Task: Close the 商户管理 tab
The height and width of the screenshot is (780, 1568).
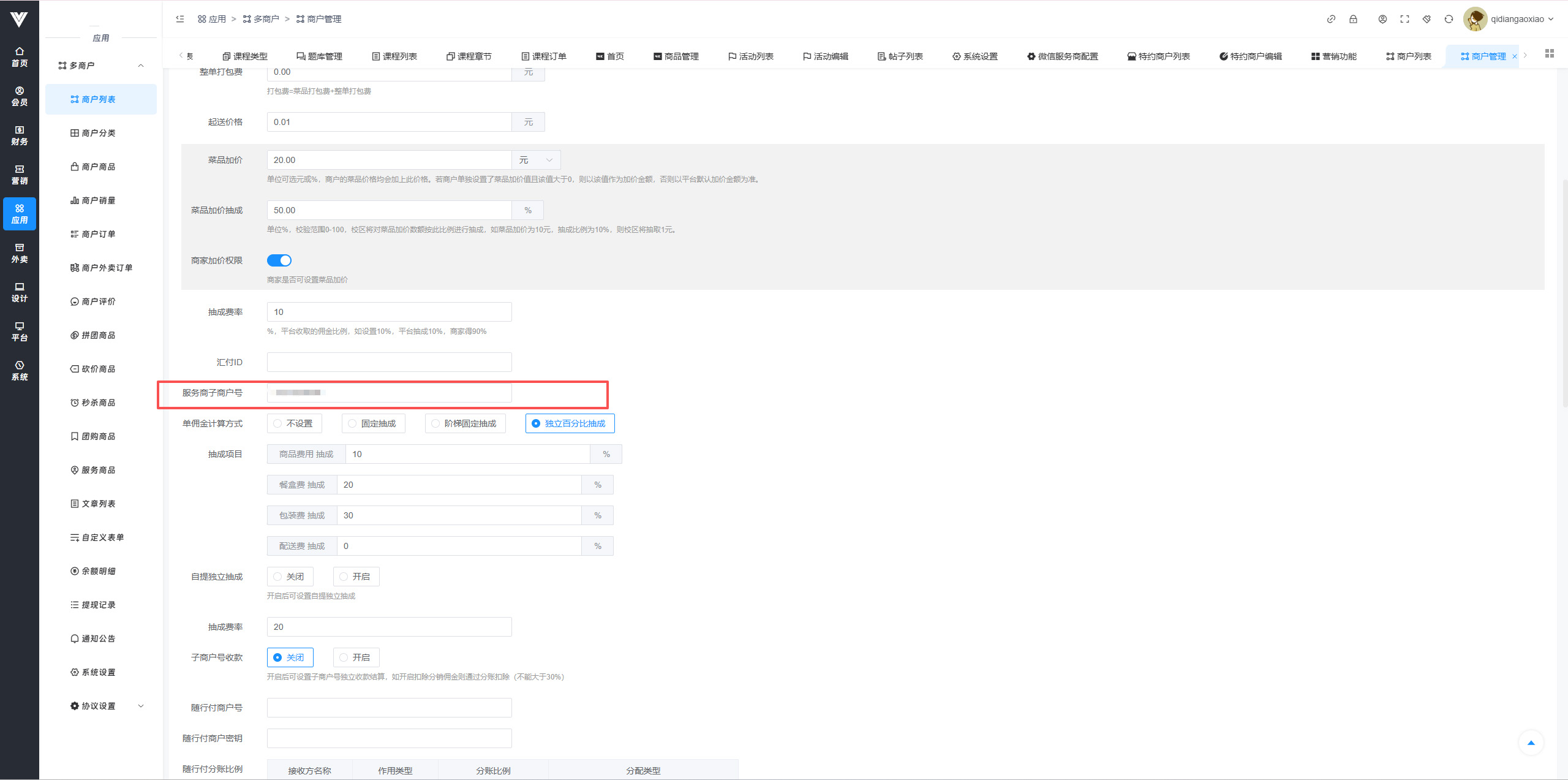Action: [x=1515, y=56]
